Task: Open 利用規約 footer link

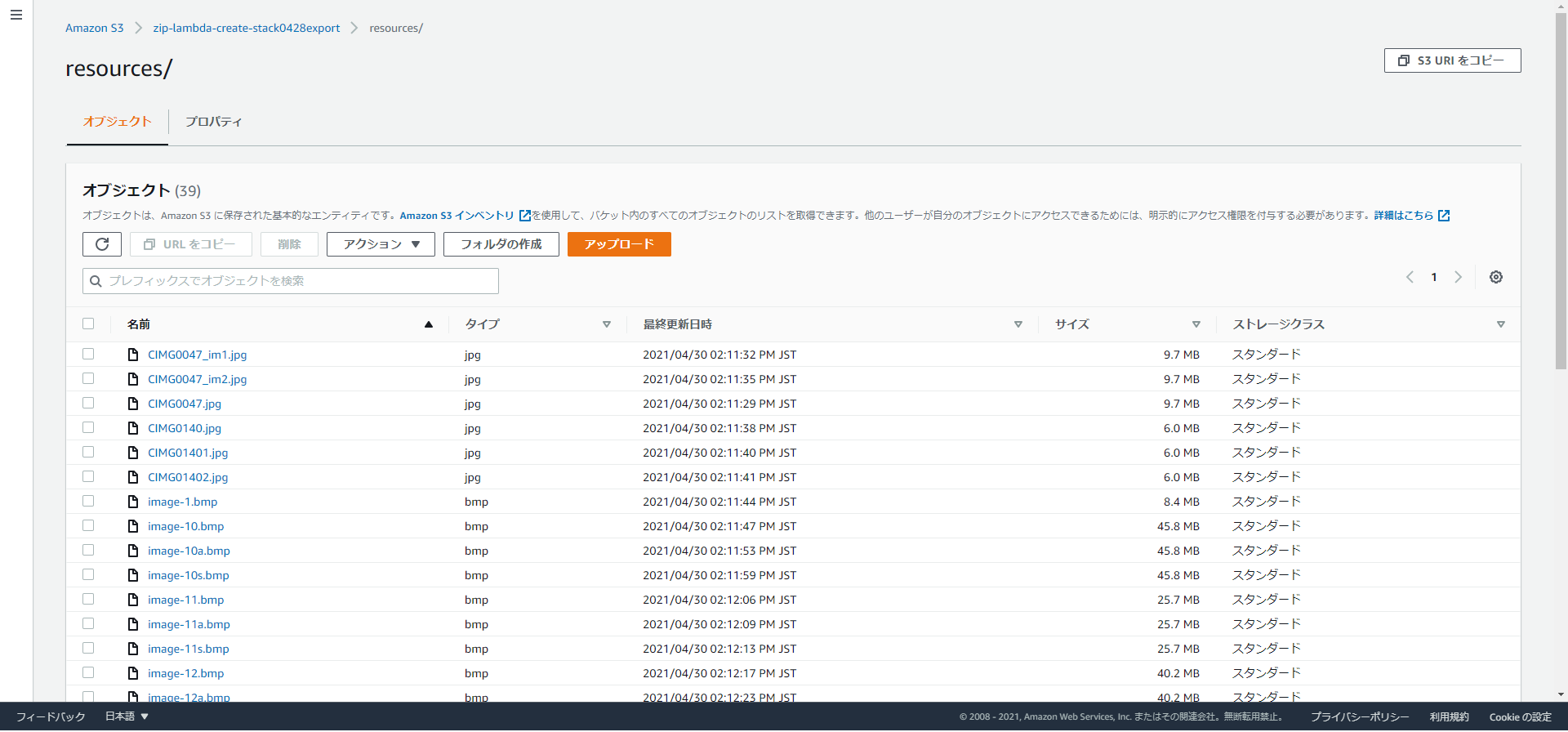Action: point(1449,716)
